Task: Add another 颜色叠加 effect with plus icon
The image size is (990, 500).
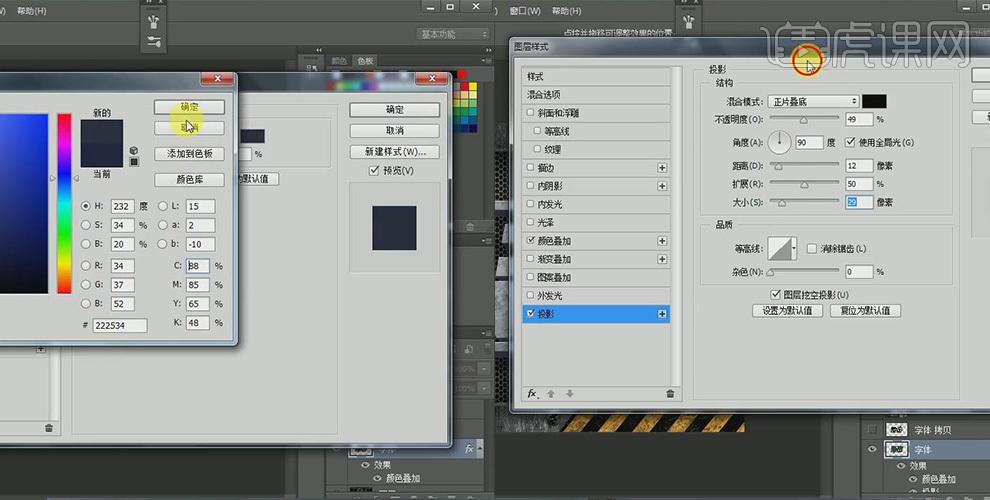Action: click(662, 241)
